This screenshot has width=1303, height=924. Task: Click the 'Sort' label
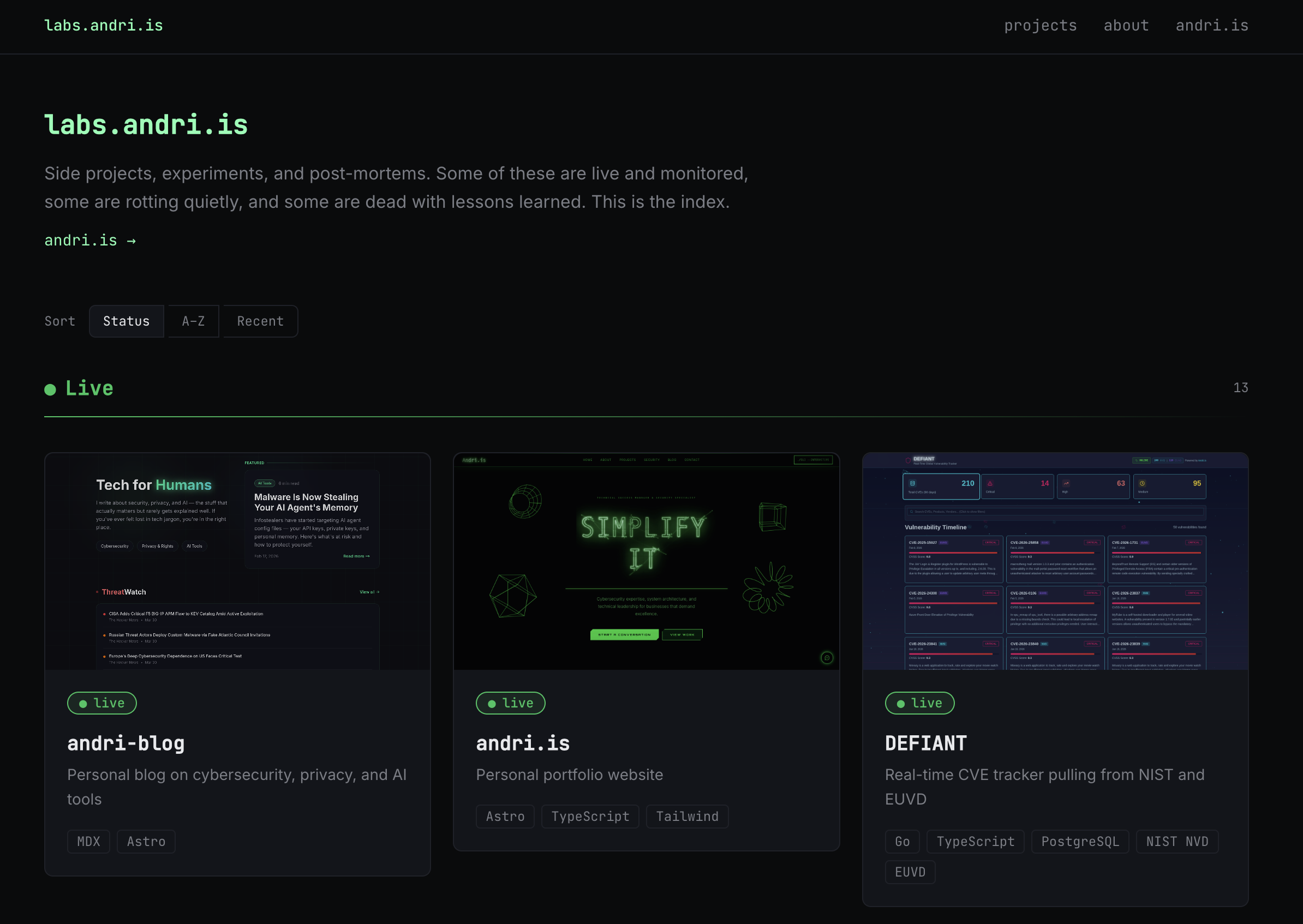point(59,321)
